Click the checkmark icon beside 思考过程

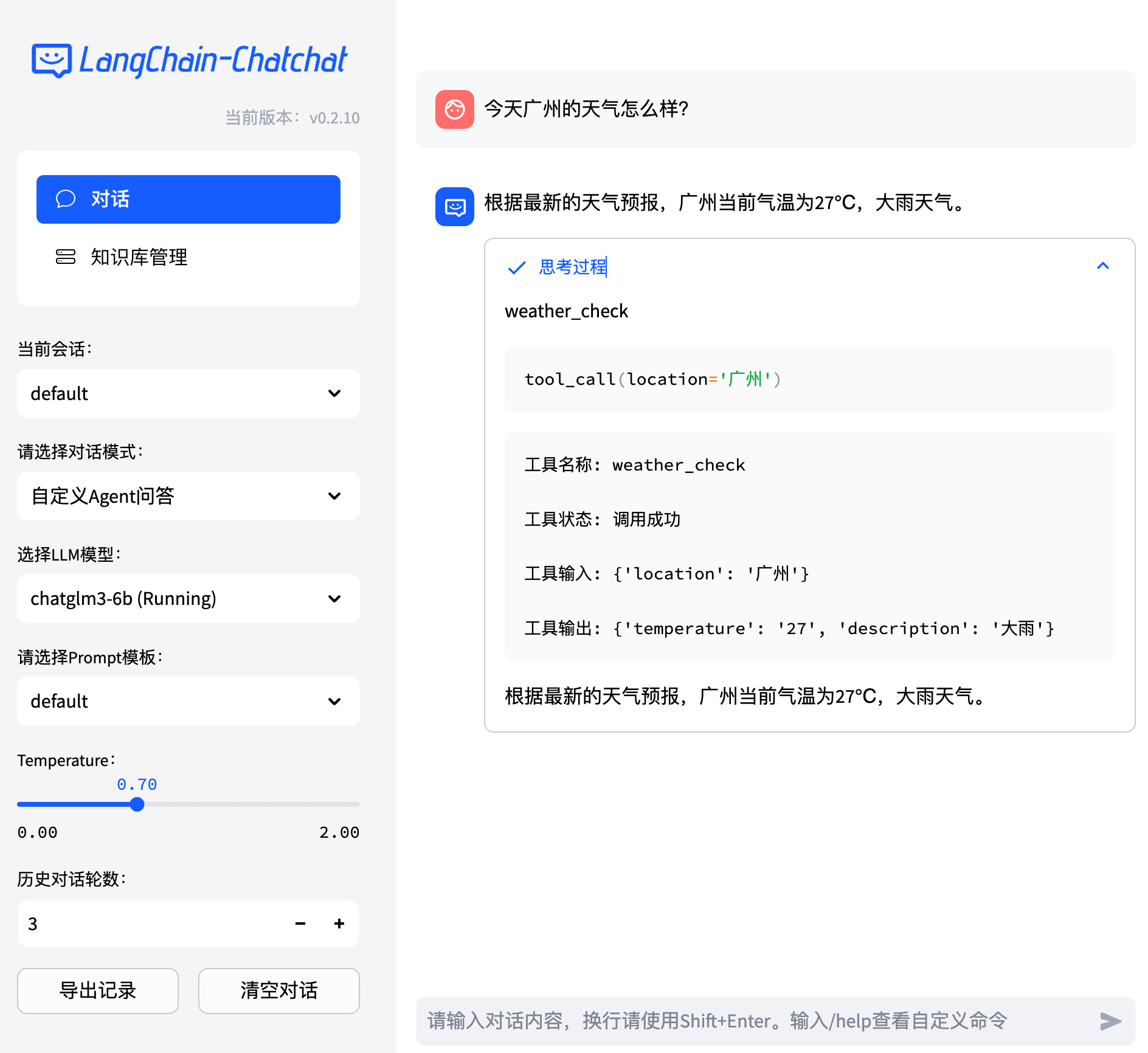click(x=516, y=268)
